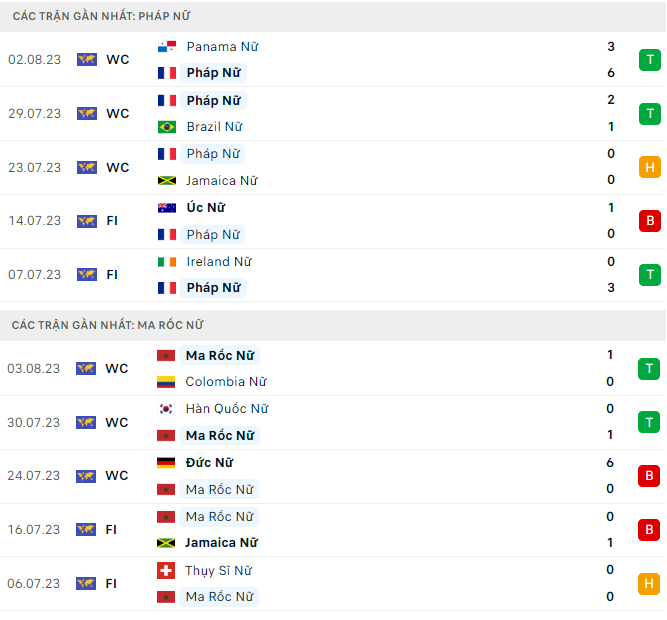Click the South Korea flag icon
The image size is (667, 620).
coord(166,409)
